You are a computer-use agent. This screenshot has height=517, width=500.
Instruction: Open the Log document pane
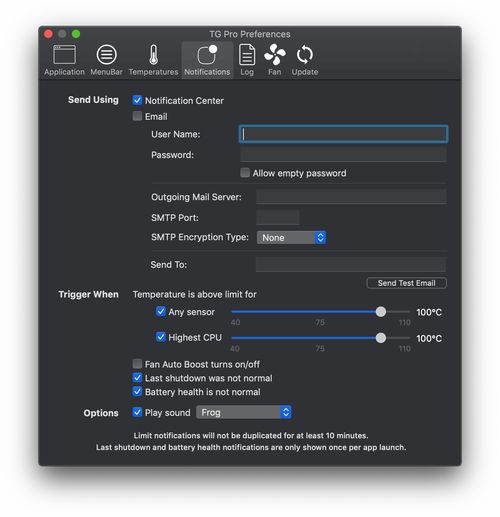point(247,60)
